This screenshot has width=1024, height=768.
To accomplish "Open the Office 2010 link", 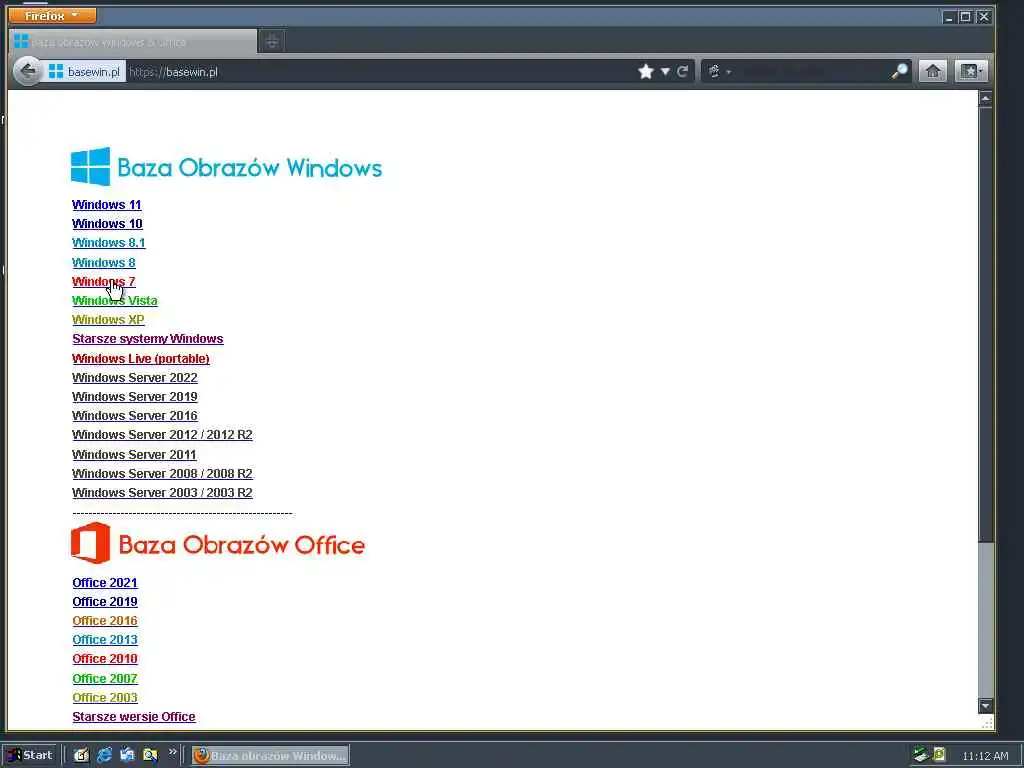I will (x=105, y=658).
